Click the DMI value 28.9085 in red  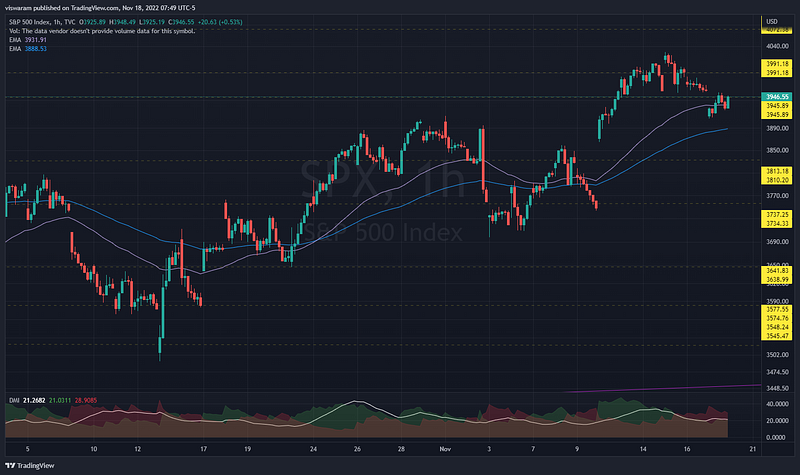point(86,401)
